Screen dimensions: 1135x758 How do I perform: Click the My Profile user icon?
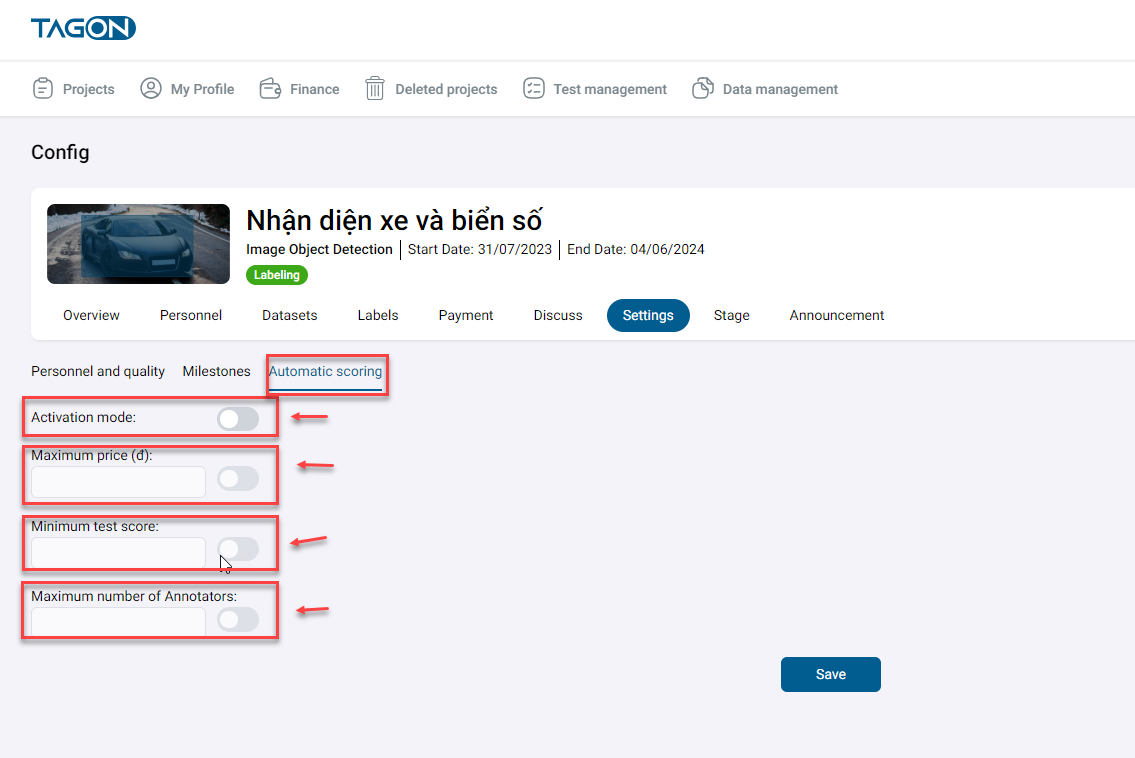151,89
